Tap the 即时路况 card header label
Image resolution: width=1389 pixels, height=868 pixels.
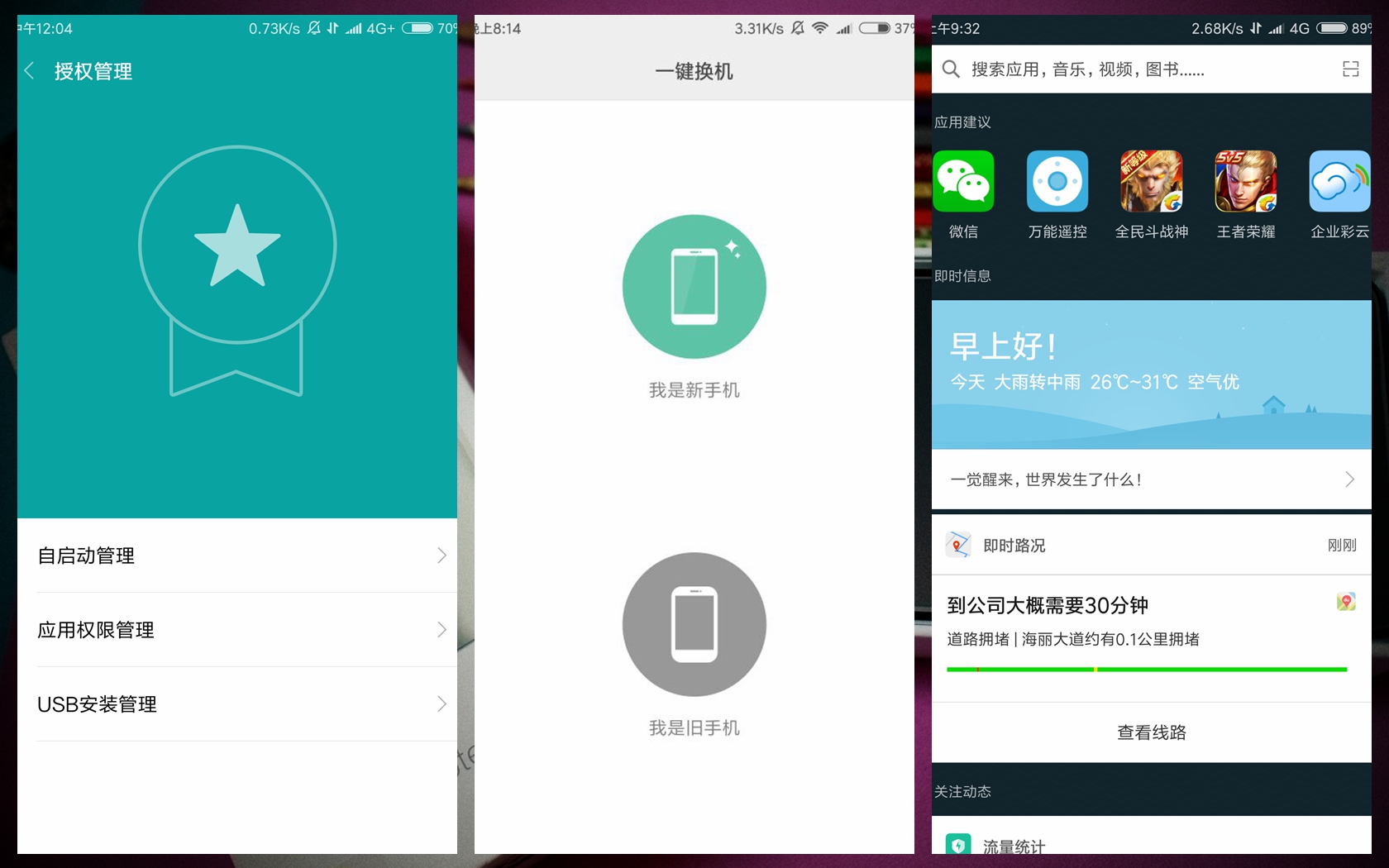pos(1014,546)
